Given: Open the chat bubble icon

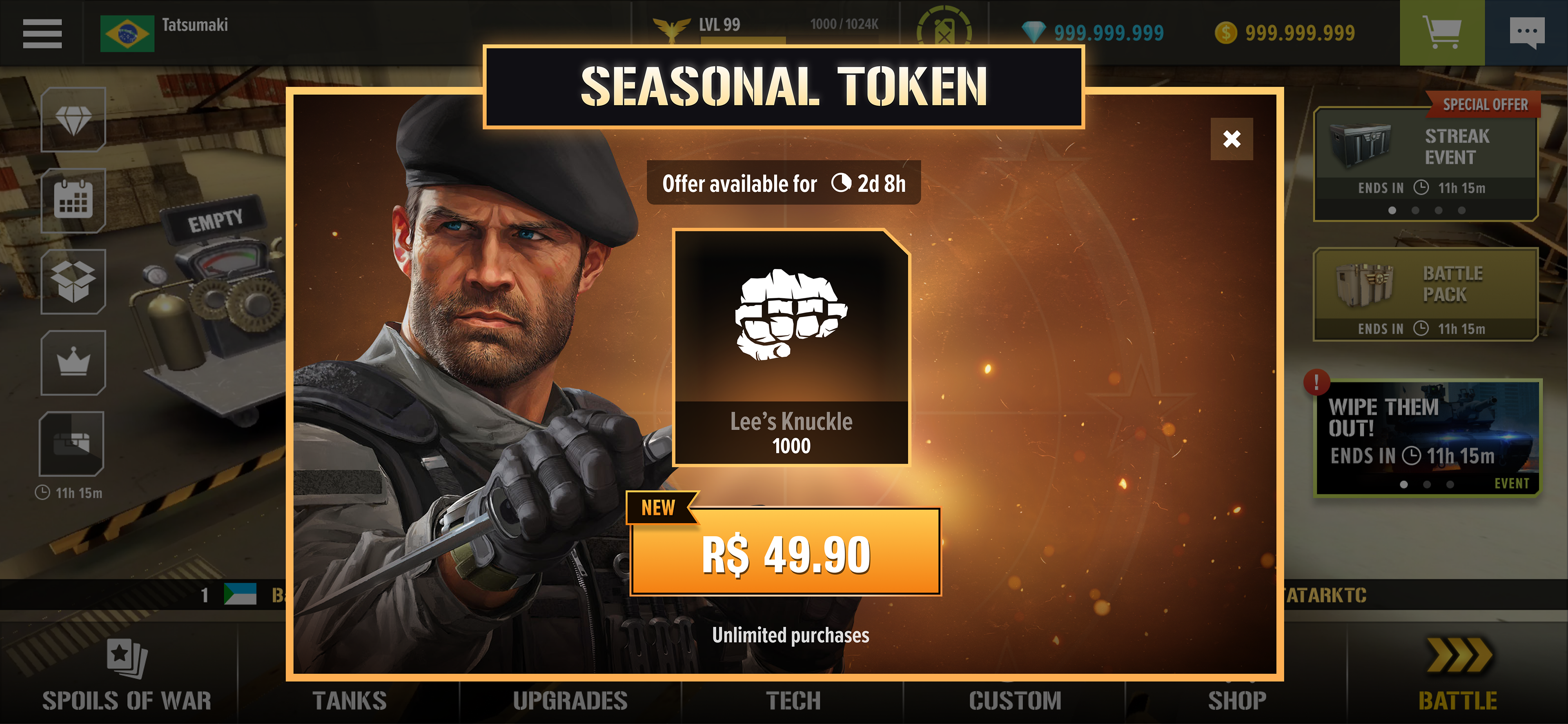Looking at the screenshot, I should [x=1527, y=33].
